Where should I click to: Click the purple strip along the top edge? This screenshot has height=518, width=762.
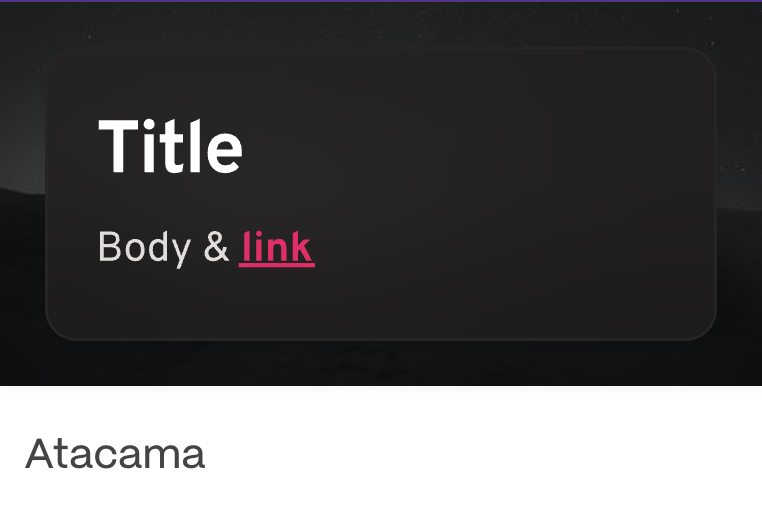click(380, 1)
